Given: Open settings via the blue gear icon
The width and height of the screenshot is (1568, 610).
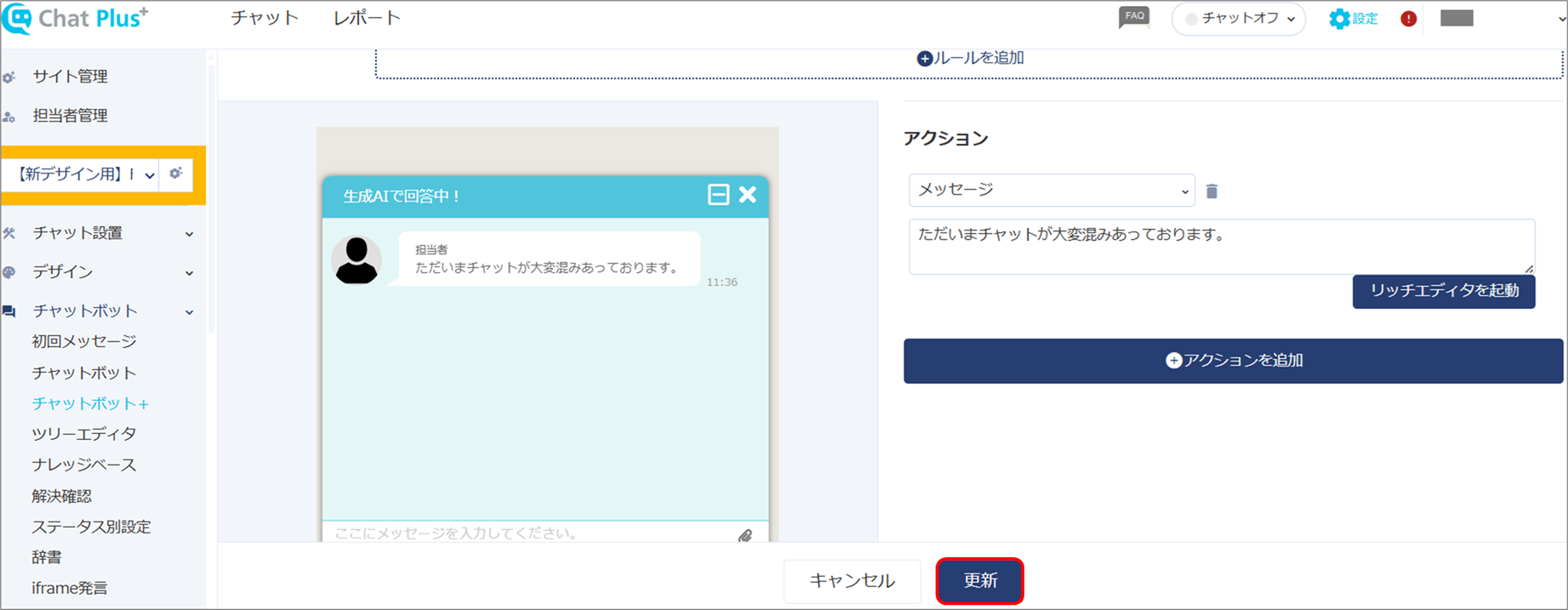Looking at the screenshot, I should point(1339,19).
